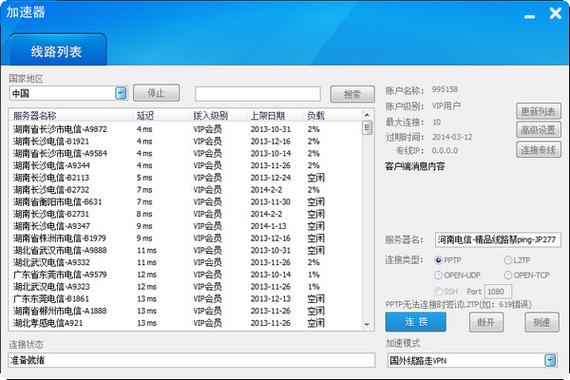570x380 pixels.
Task: Minimize the 加速器 window
Action: coord(530,16)
